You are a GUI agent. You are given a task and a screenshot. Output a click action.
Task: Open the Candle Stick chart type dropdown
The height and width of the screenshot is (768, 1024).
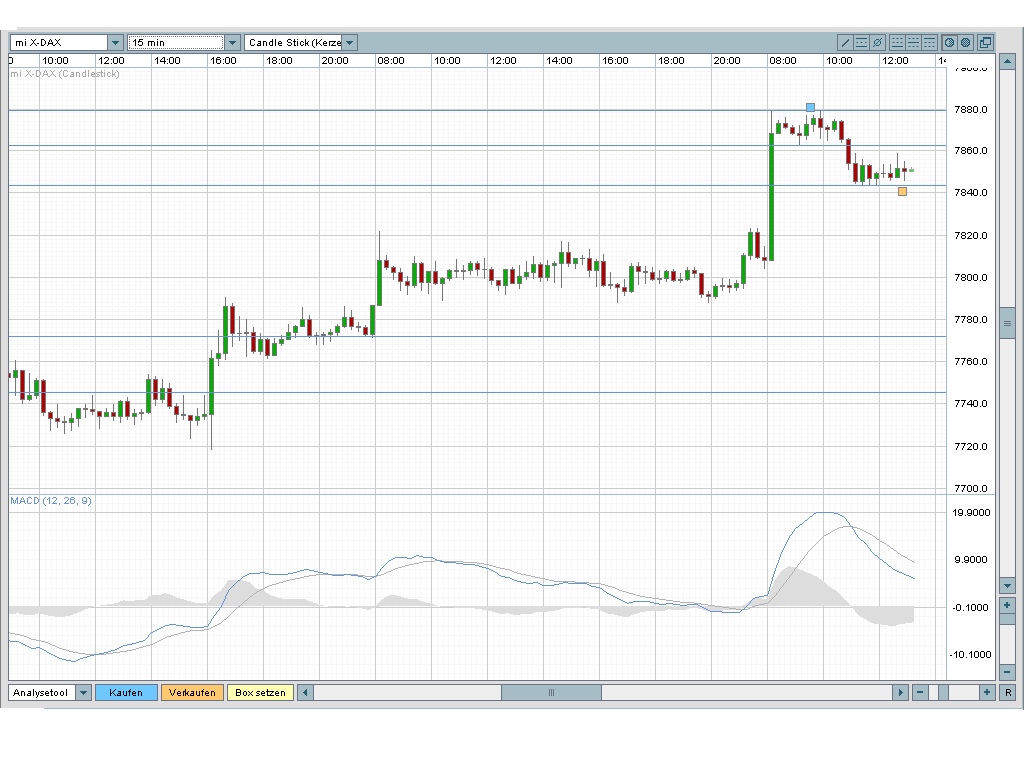tap(350, 42)
